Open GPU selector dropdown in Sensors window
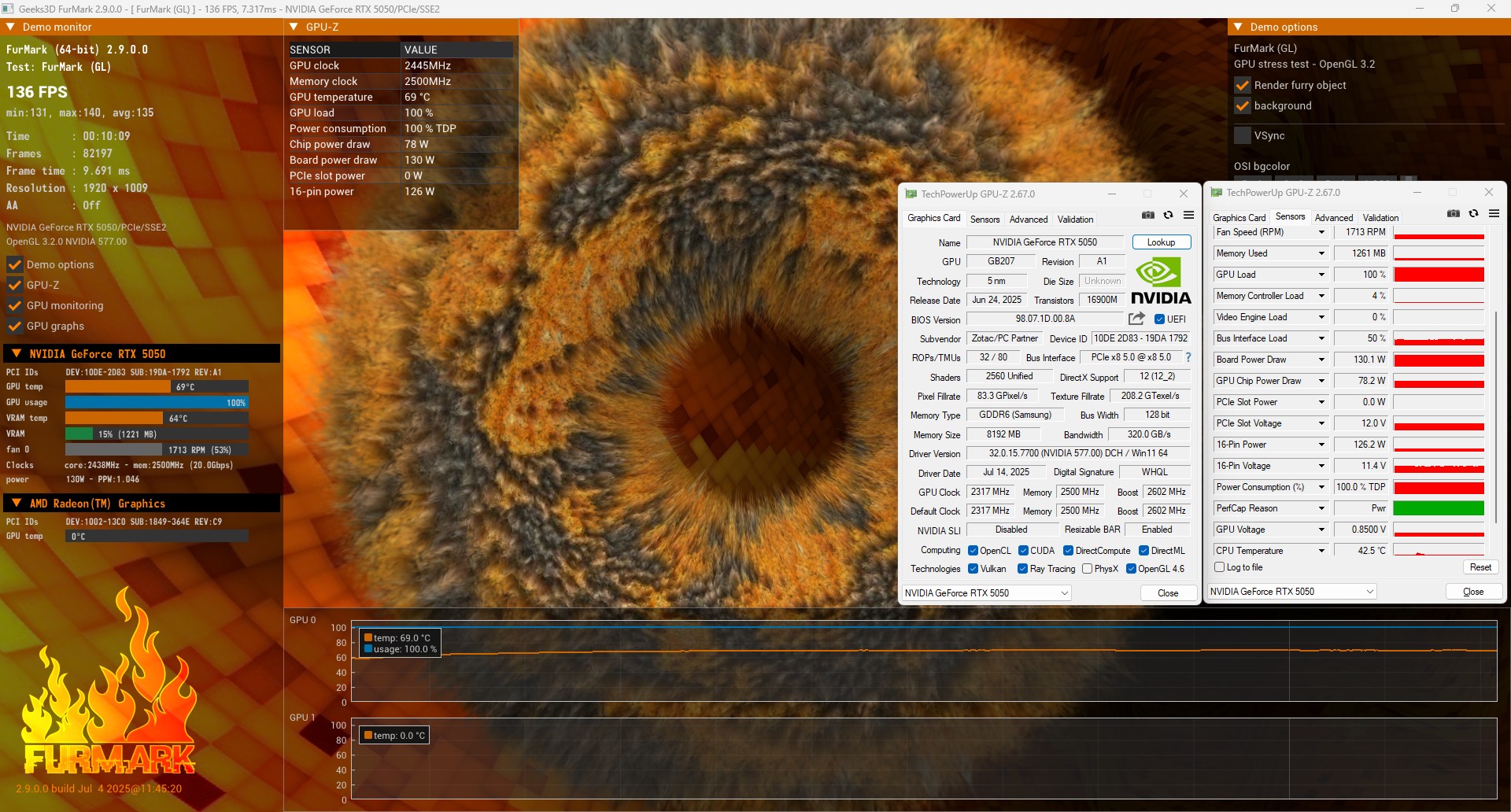Viewport: 1511px width, 812px height. [1291, 591]
